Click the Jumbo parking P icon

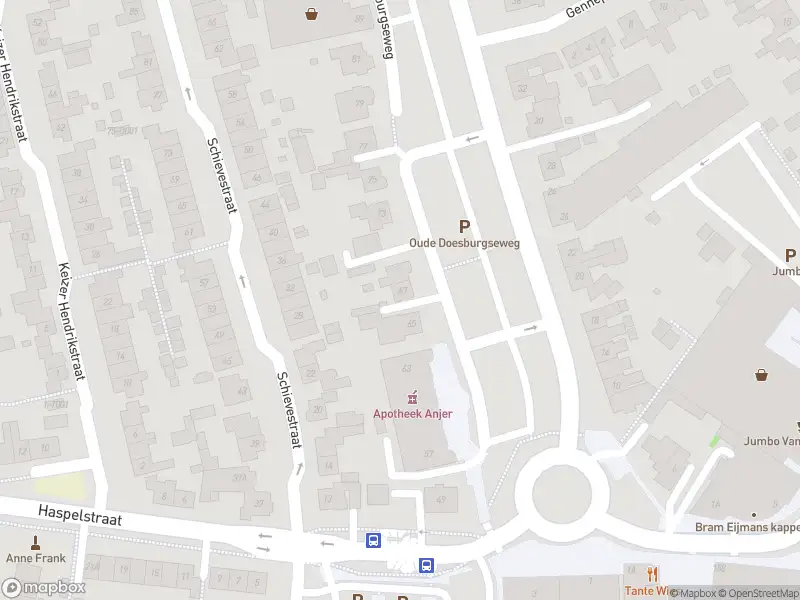[790, 255]
